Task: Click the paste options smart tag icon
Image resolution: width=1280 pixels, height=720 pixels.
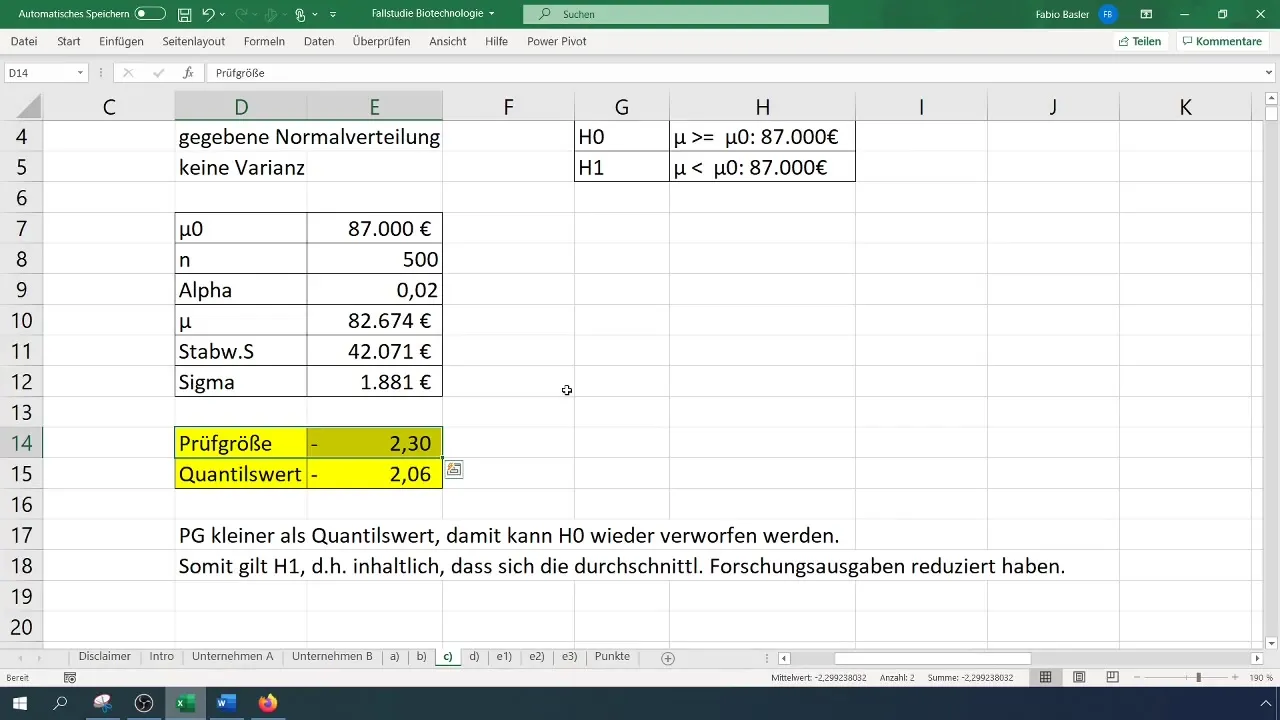Action: [454, 469]
